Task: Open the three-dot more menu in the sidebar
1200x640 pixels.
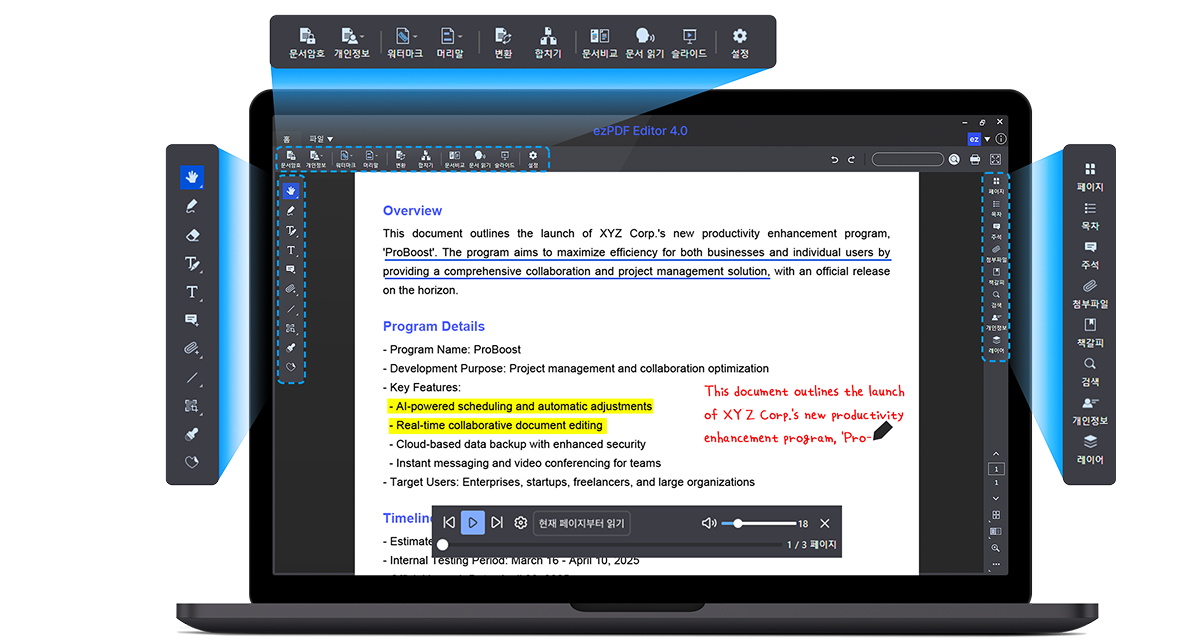Action: pyautogui.click(x=996, y=565)
